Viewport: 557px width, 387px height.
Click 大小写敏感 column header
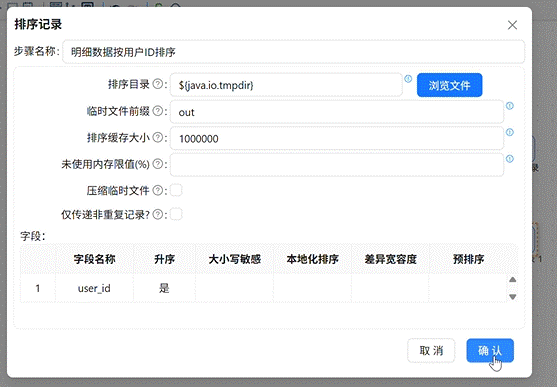[x=234, y=259]
